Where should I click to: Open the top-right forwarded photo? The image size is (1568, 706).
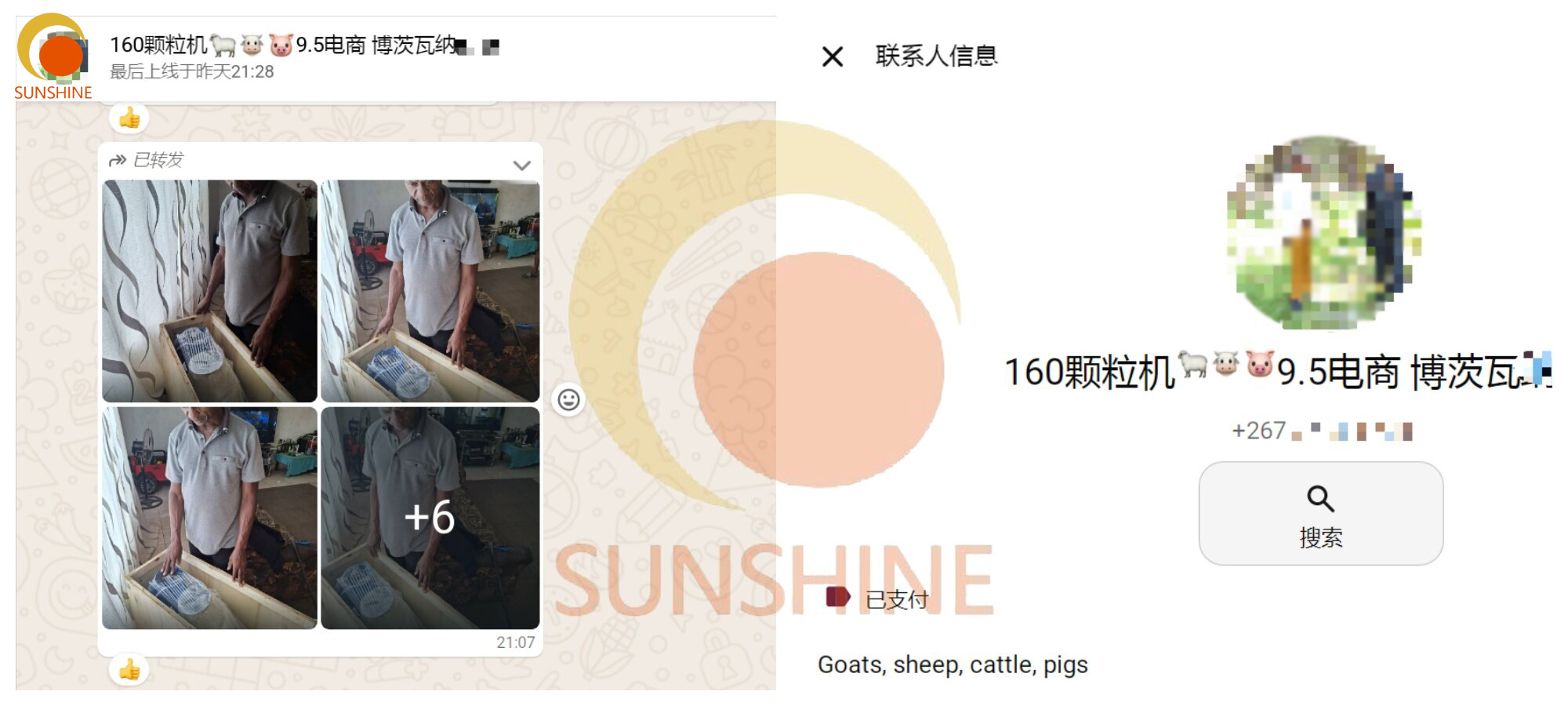430,291
